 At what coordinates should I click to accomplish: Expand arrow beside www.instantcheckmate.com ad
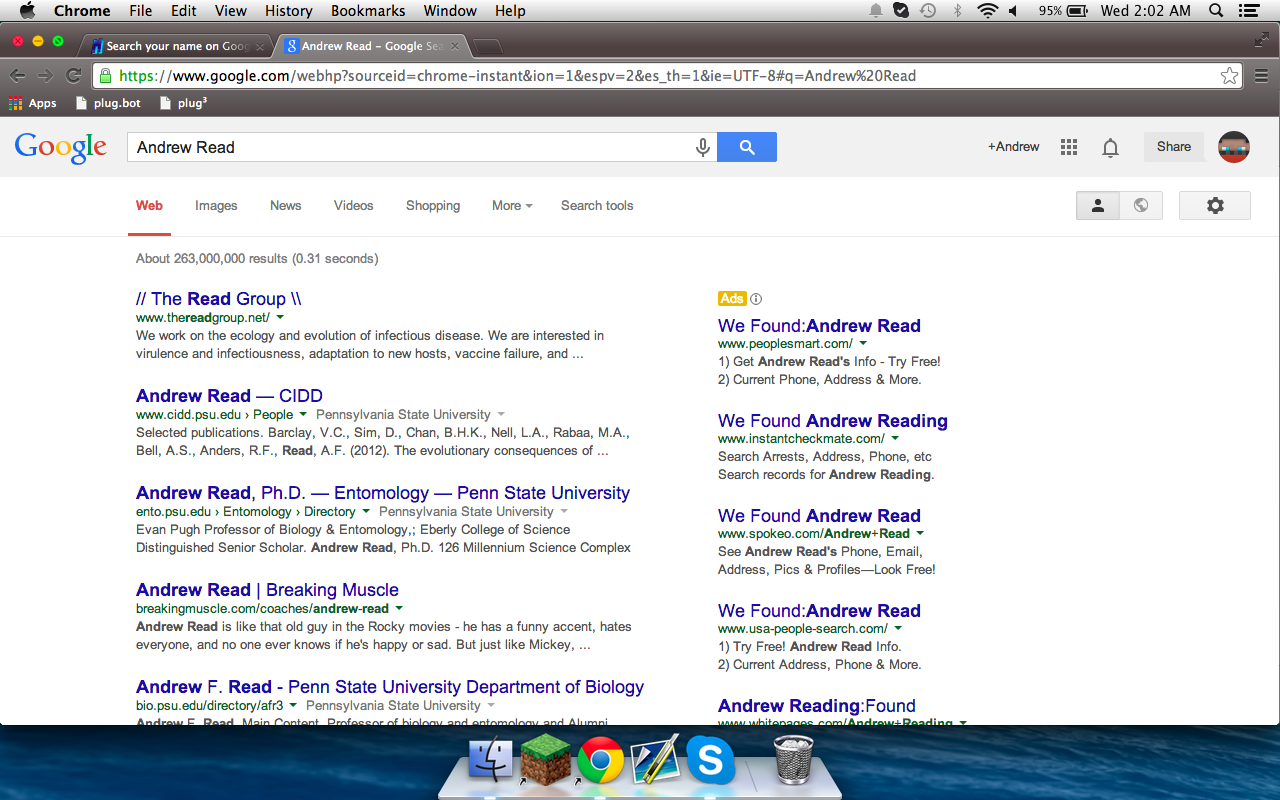[x=895, y=439]
